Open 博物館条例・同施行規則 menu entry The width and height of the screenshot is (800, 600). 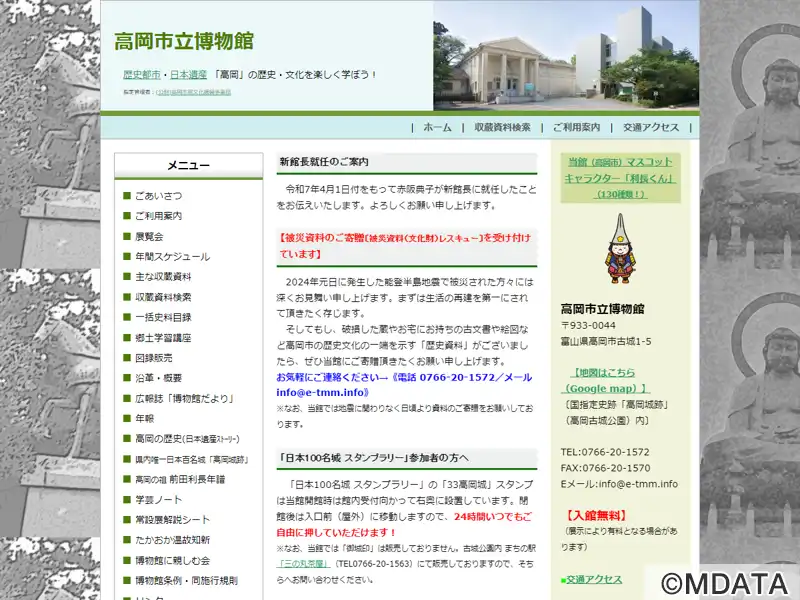(x=186, y=581)
